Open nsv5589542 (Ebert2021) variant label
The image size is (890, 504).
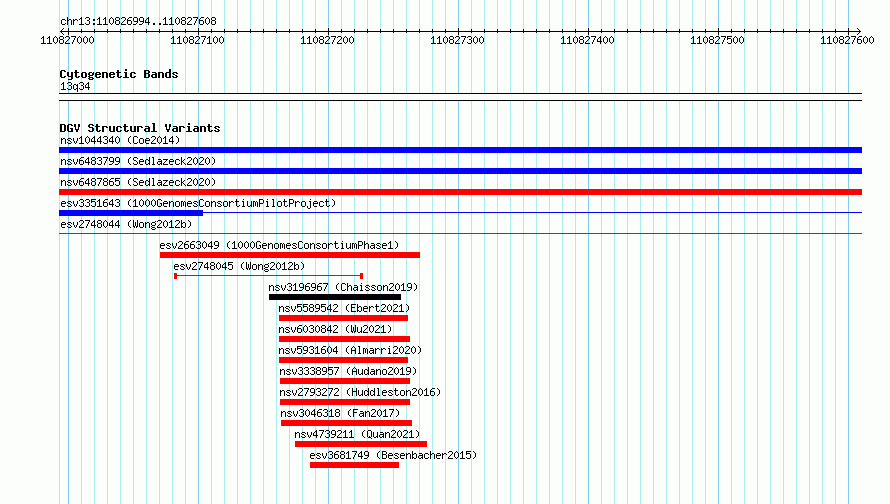344,308
